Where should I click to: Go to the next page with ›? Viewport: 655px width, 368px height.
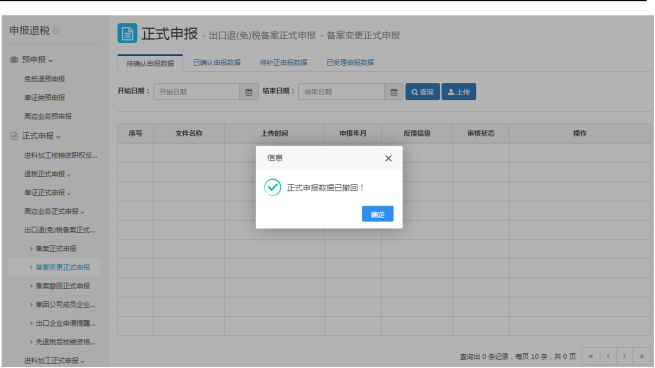(625, 356)
